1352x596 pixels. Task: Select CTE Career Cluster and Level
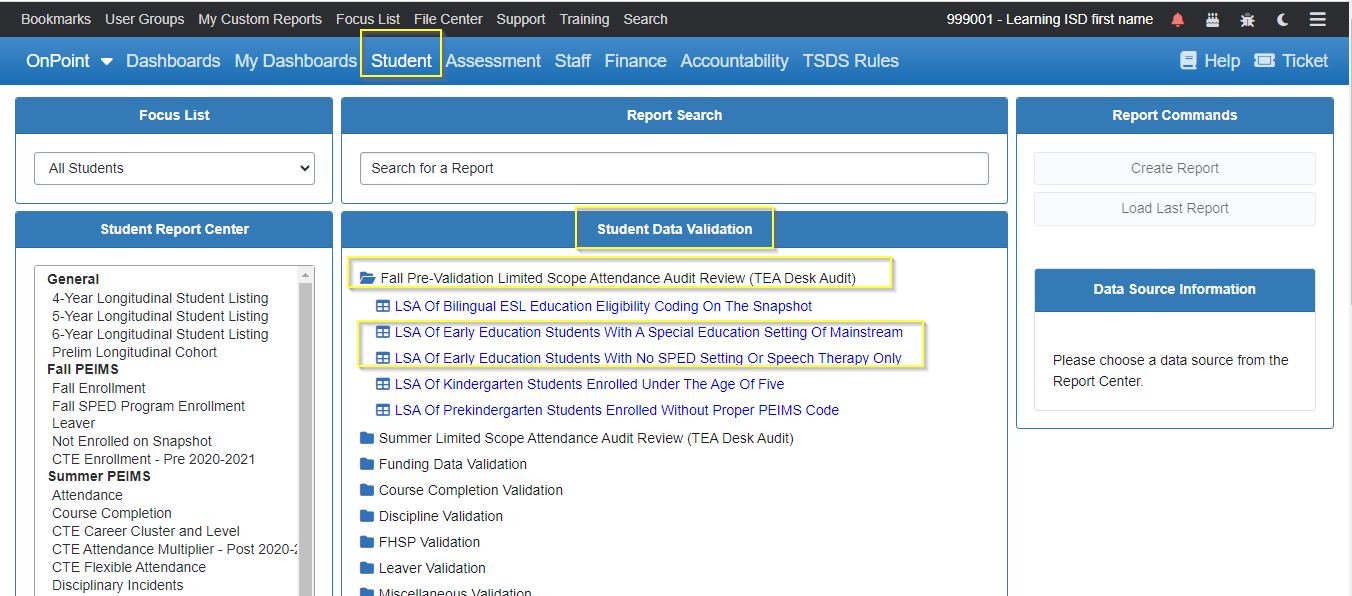146,531
